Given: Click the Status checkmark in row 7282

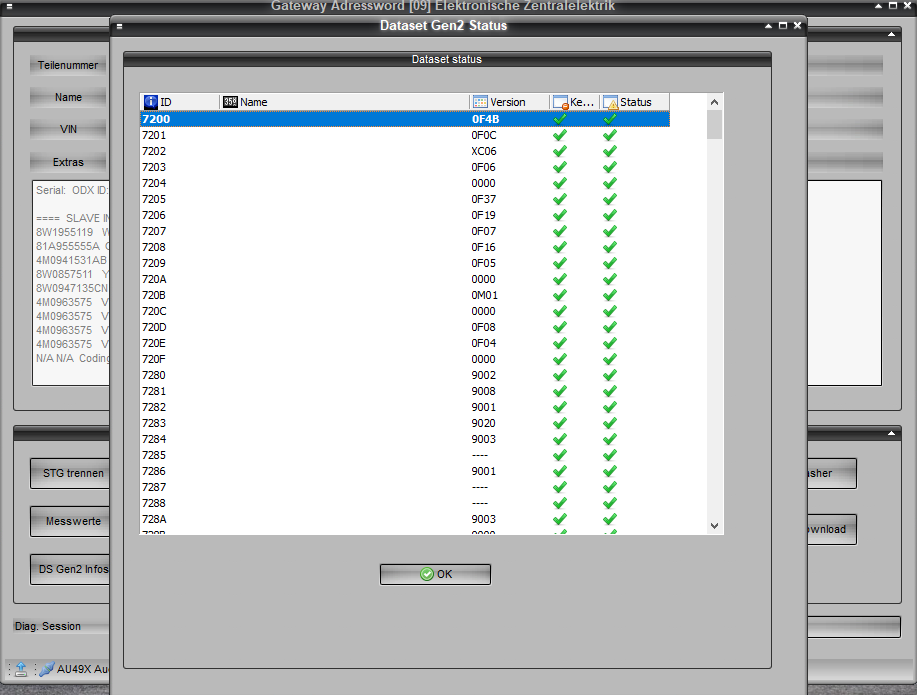Looking at the screenshot, I should coord(610,407).
